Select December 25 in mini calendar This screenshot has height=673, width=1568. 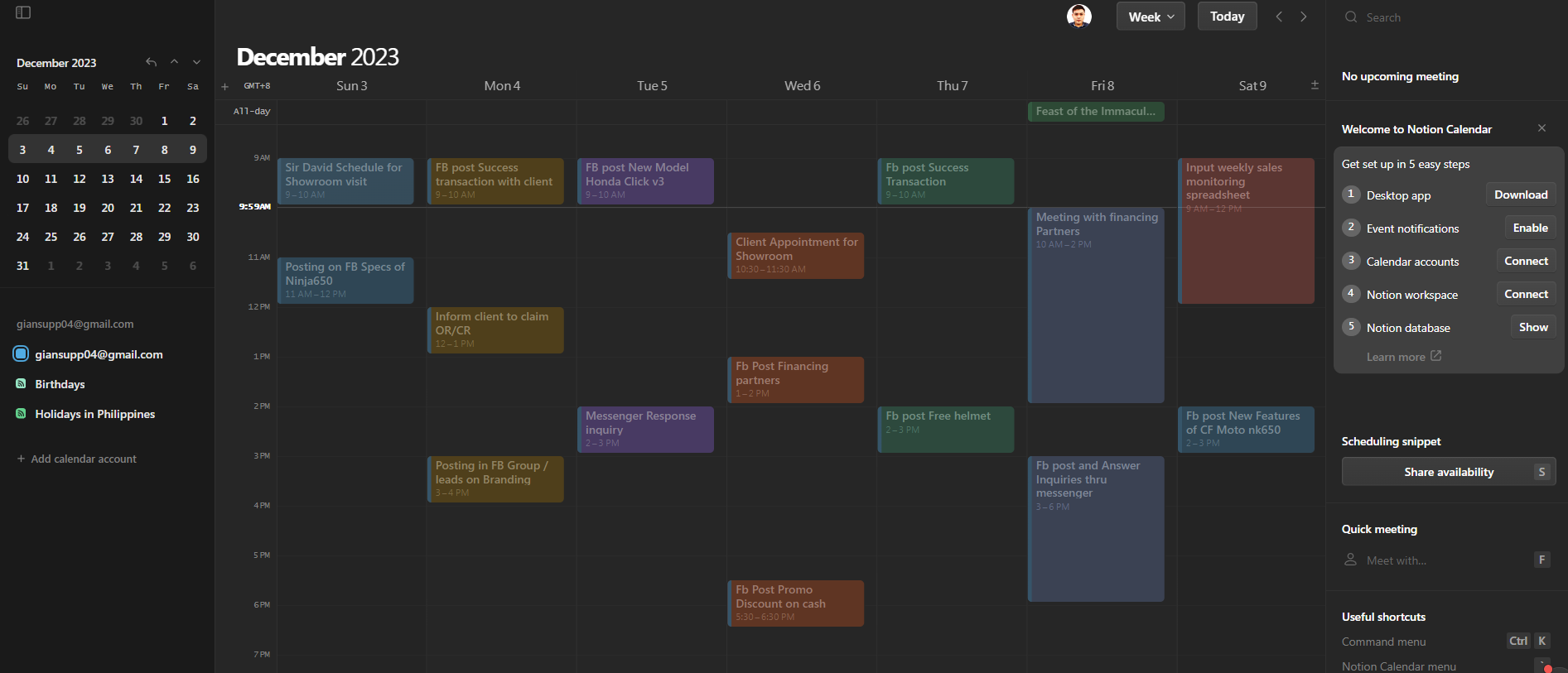[x=51, y=237]
